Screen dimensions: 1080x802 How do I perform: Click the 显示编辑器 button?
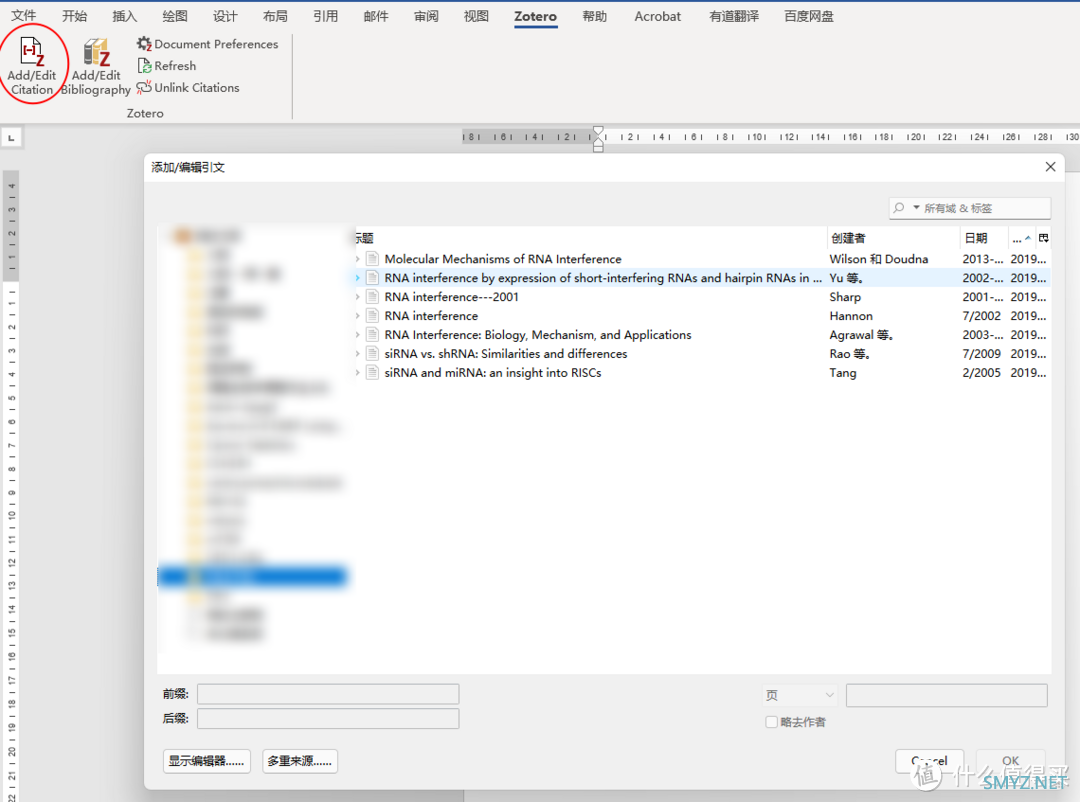[x=207, y=761]
